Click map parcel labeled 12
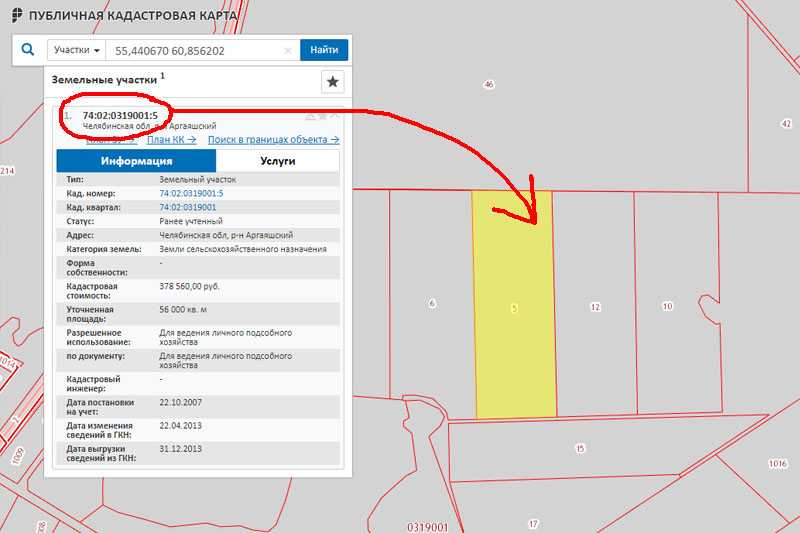 (x=595, y=306)
